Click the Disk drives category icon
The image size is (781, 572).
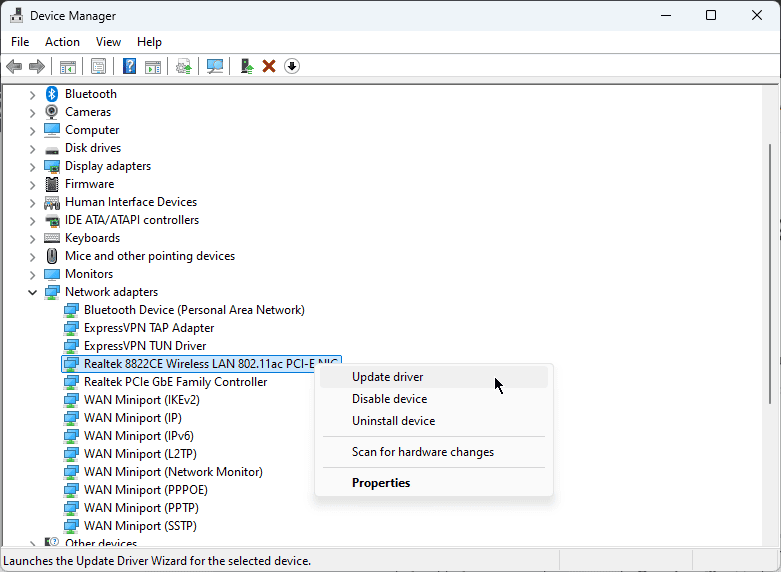pos(52,149)
